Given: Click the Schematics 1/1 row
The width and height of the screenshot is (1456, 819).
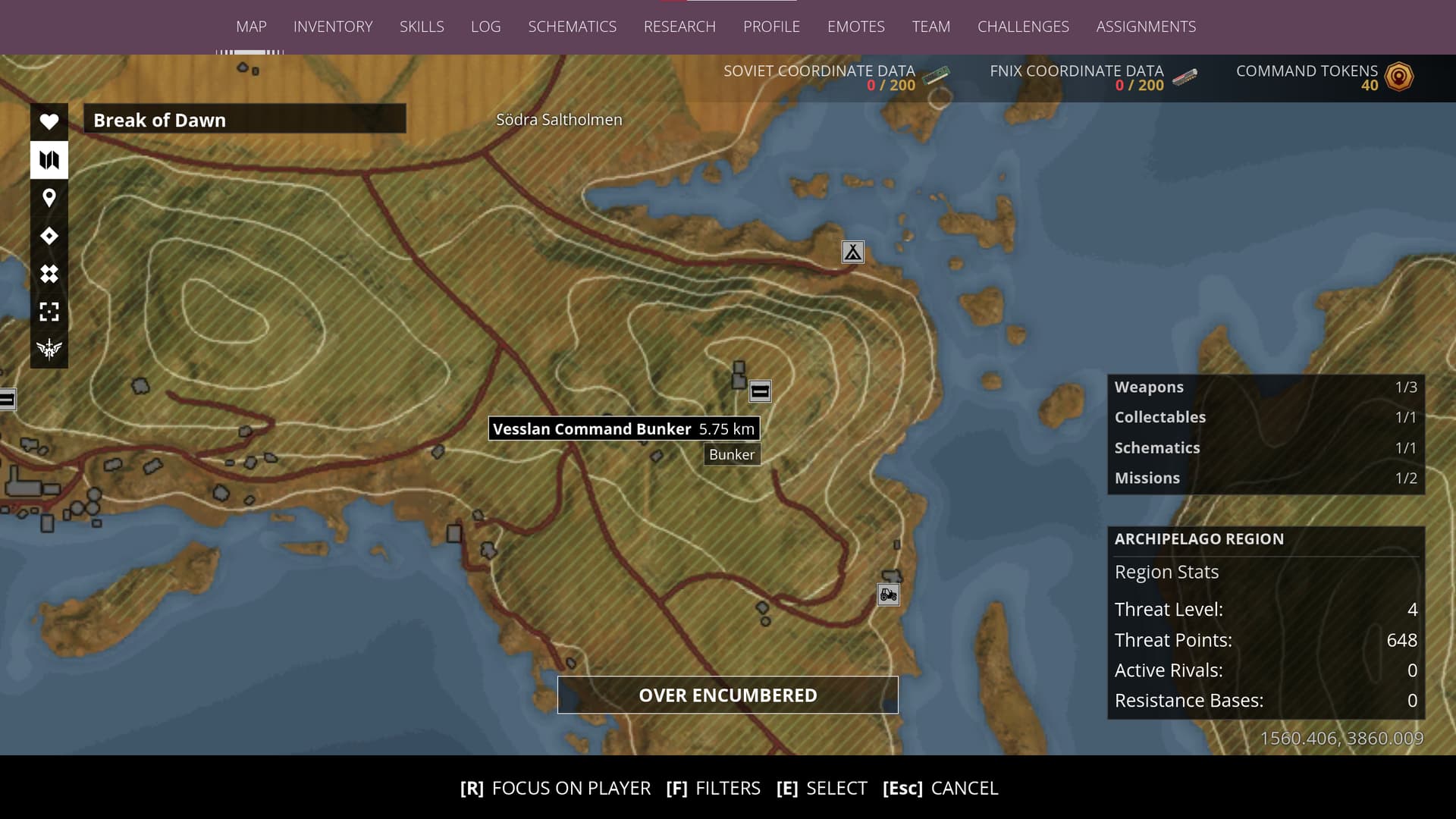Looking at the screenshot, I should pyautogui.click(x=1266, y=448).
